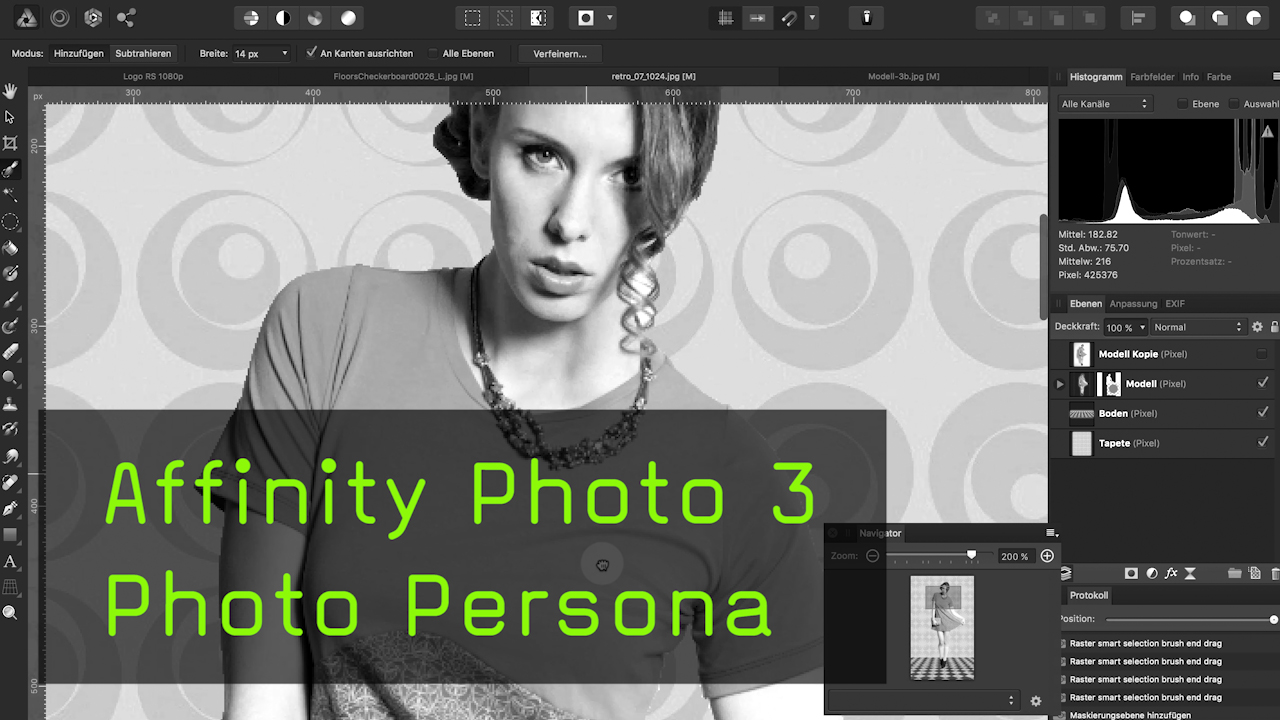This screenshot has width=1280, height=720.
Task: Select the View hand tool
Action: pos(10,92)
